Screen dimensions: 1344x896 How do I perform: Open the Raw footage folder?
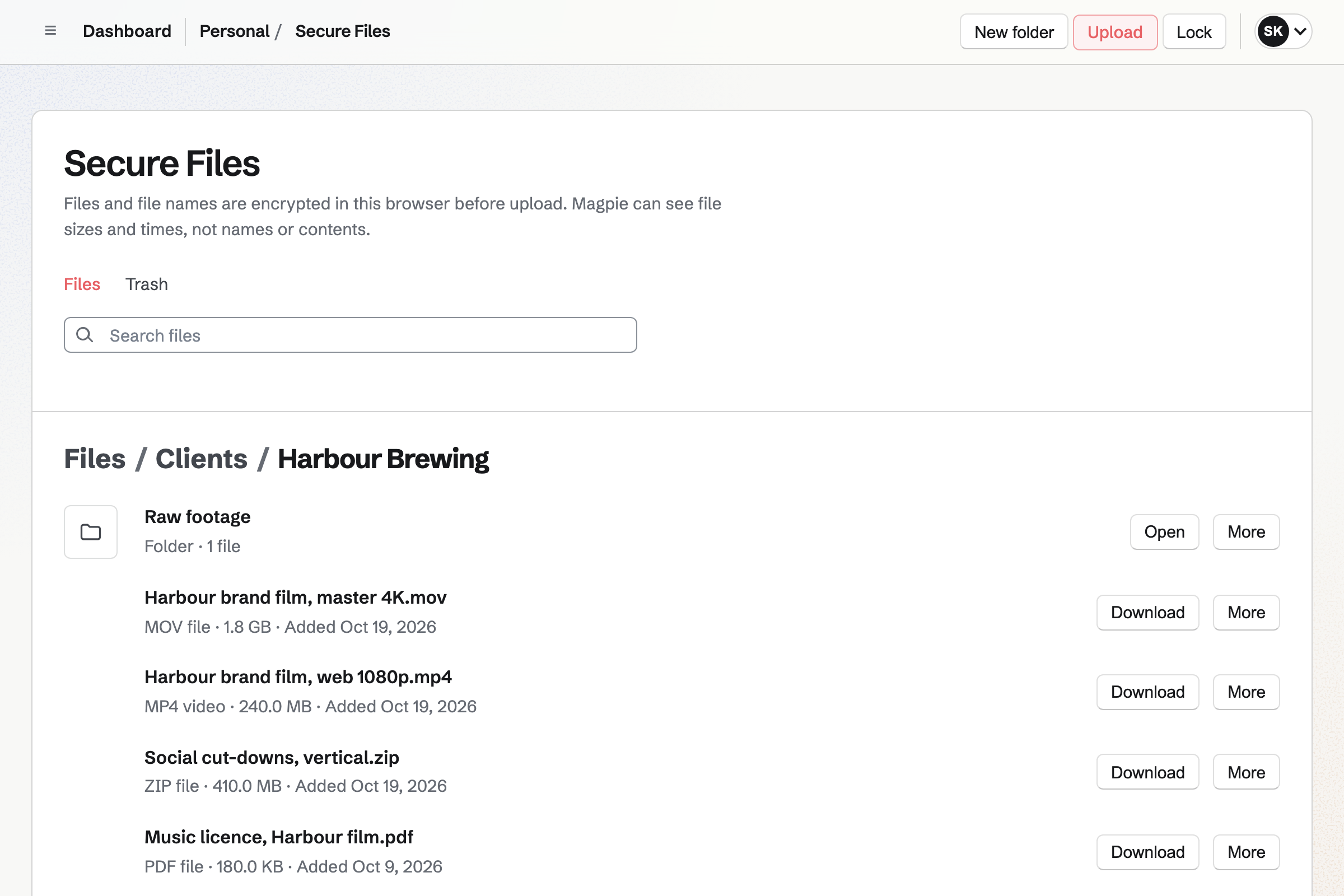pos(1164,532)
